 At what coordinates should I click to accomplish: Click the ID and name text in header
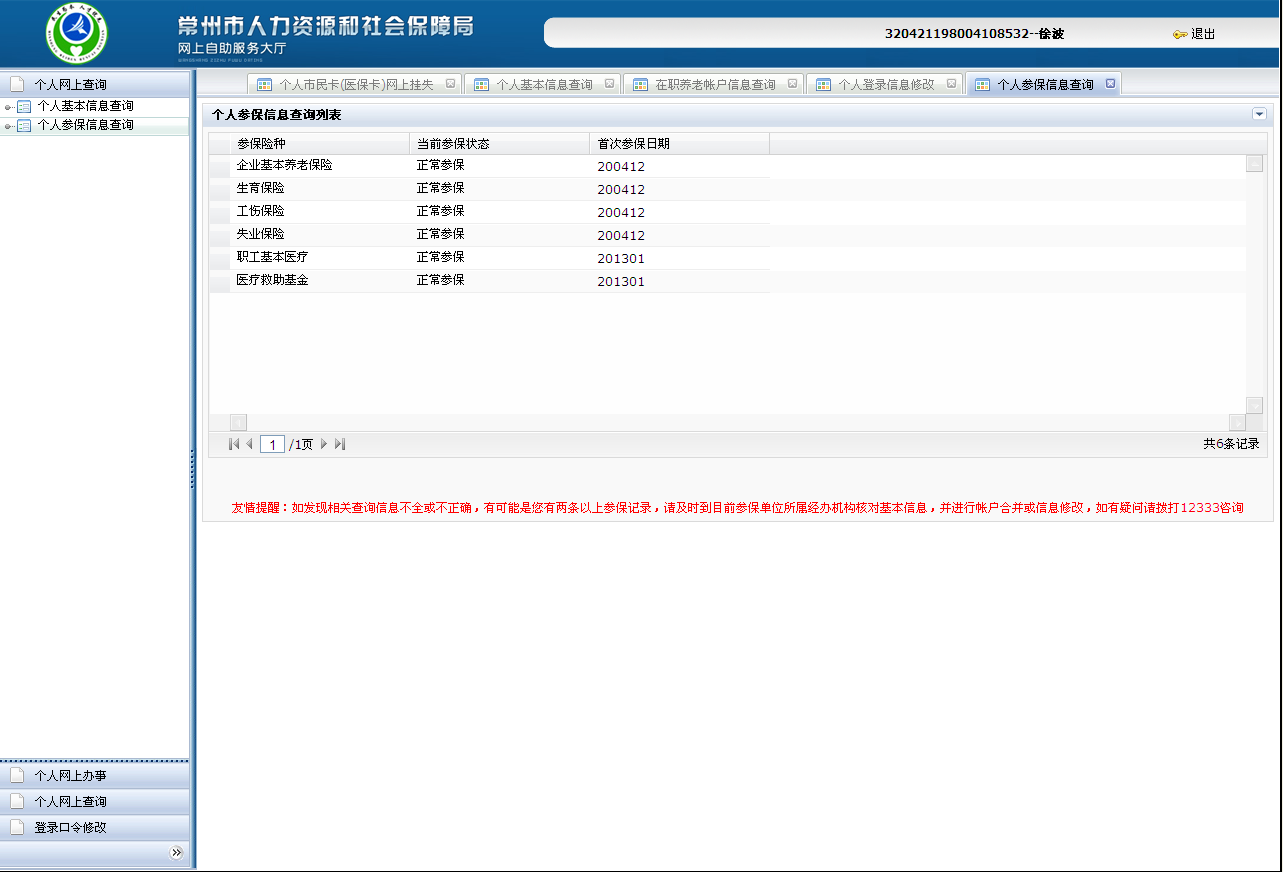click(974, 34)
